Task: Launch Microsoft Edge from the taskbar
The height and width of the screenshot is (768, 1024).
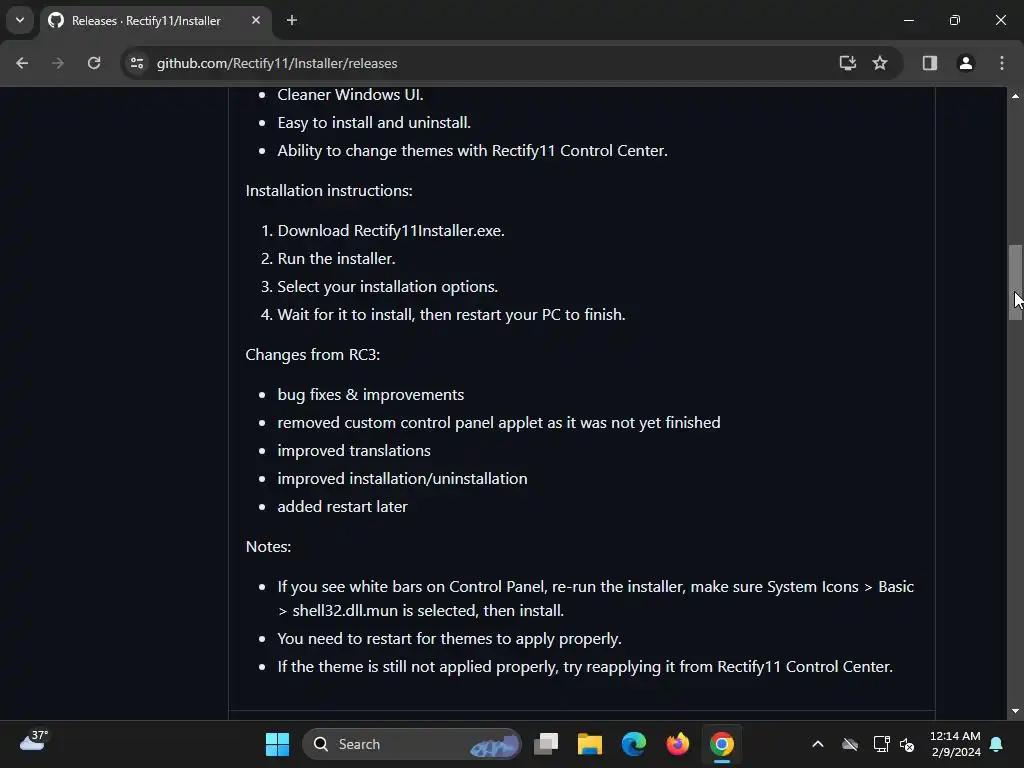Action: (x=633, y=744)
